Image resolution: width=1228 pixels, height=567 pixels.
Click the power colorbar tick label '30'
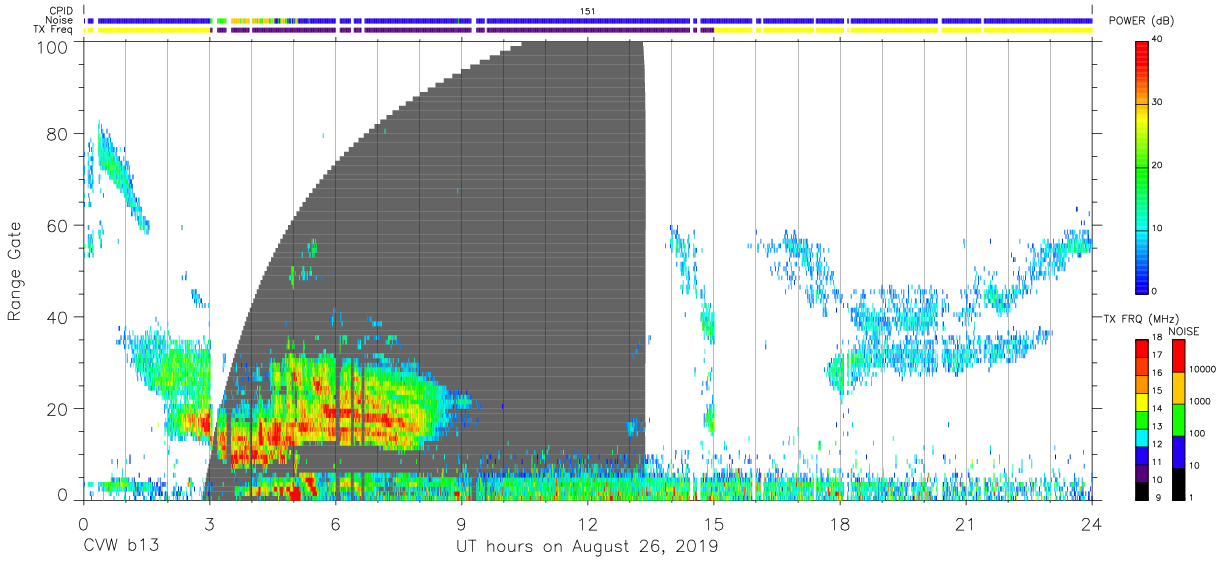pyautogui.click(x=1159, y=103)
